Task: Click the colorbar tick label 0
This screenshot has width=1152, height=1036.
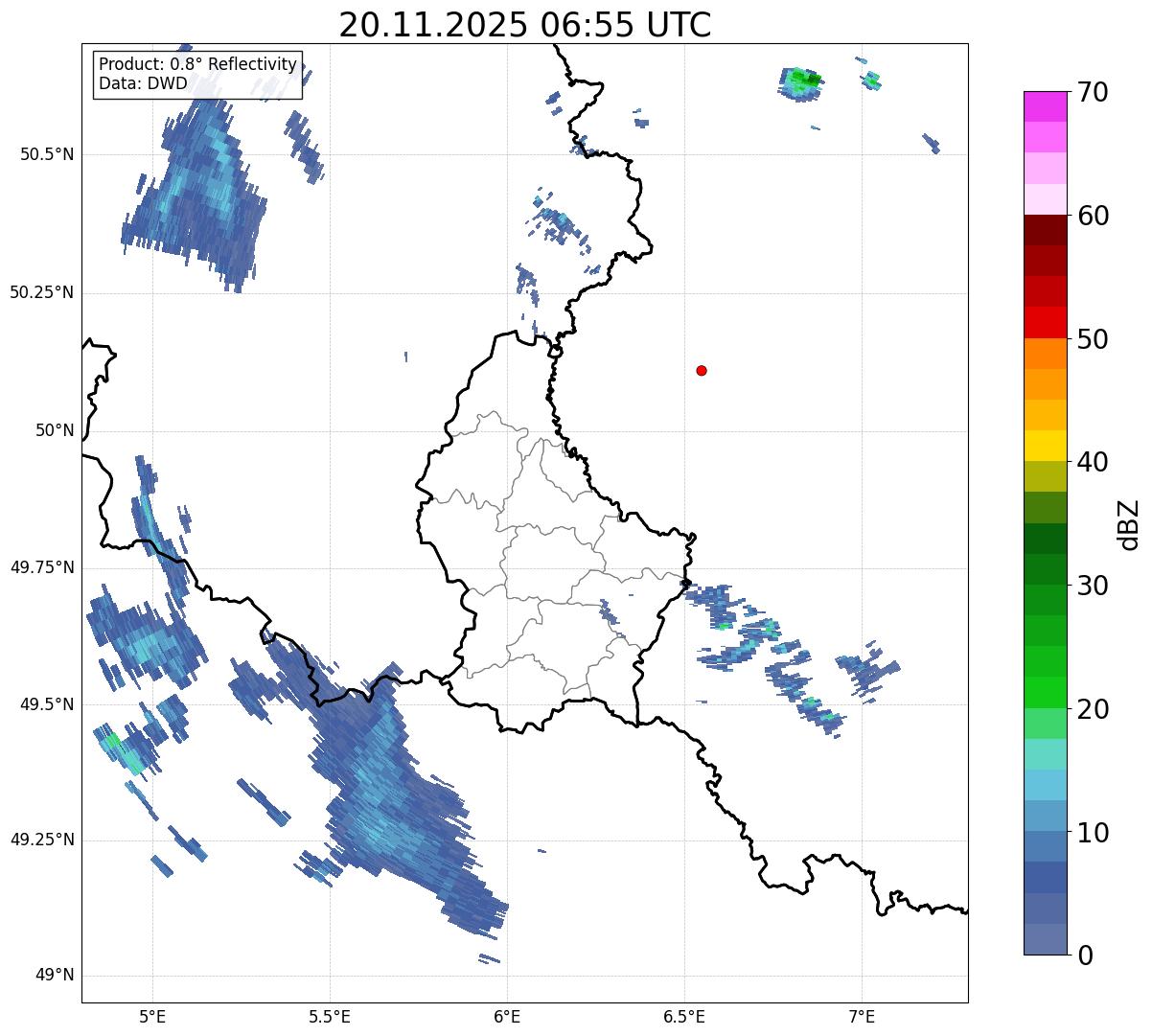Action: 1085,955
